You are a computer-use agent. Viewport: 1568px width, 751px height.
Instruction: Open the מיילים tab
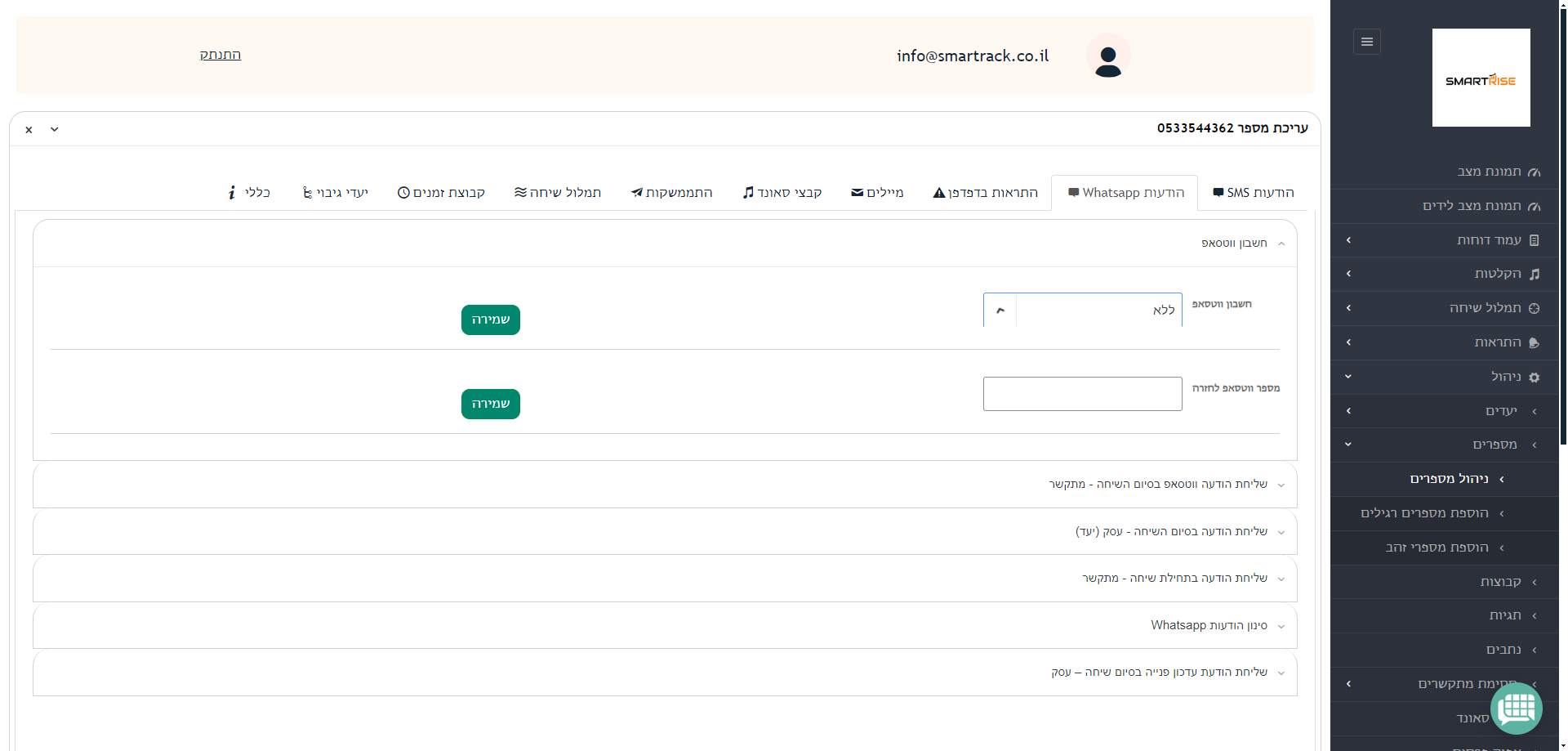coord(877,193)
